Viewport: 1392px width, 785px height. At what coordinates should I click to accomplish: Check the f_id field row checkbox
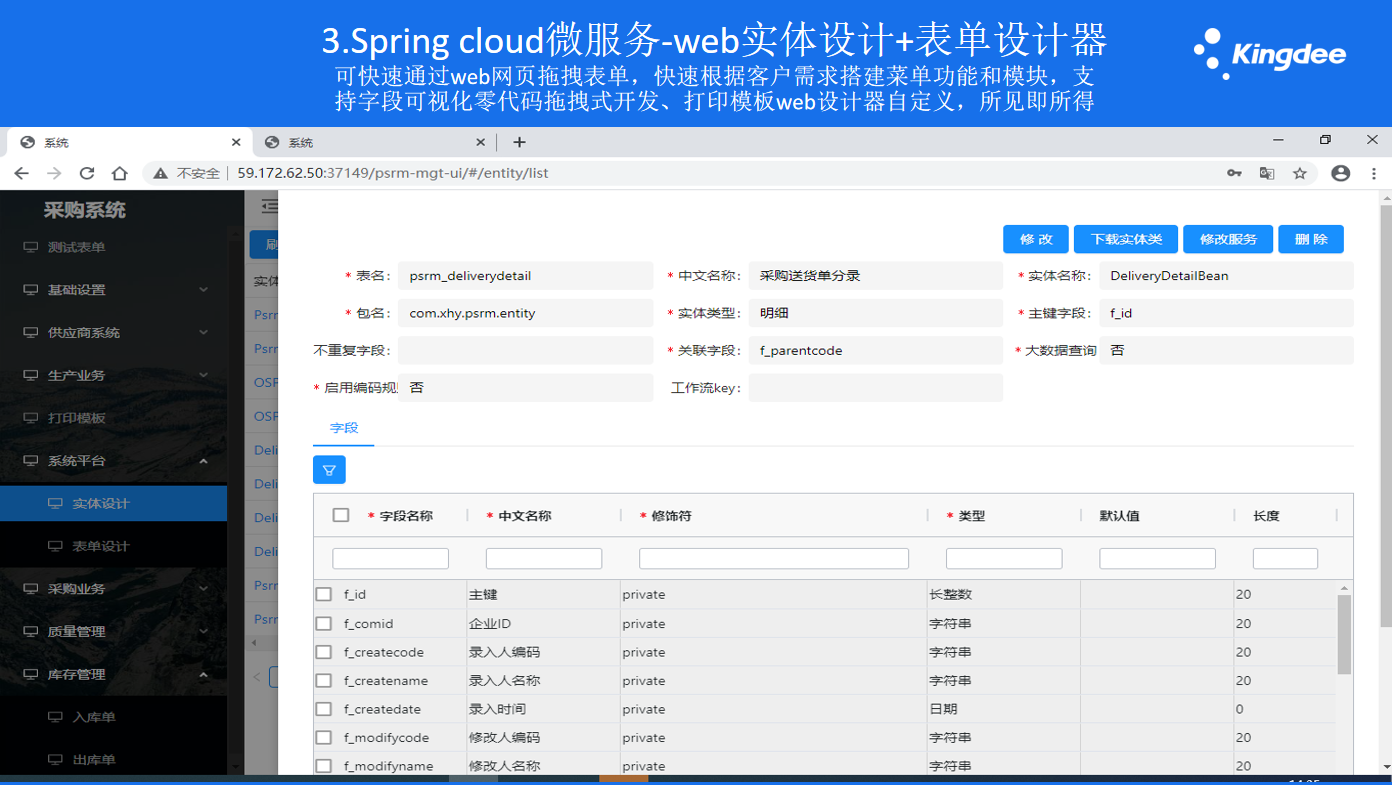coord(324,594)
